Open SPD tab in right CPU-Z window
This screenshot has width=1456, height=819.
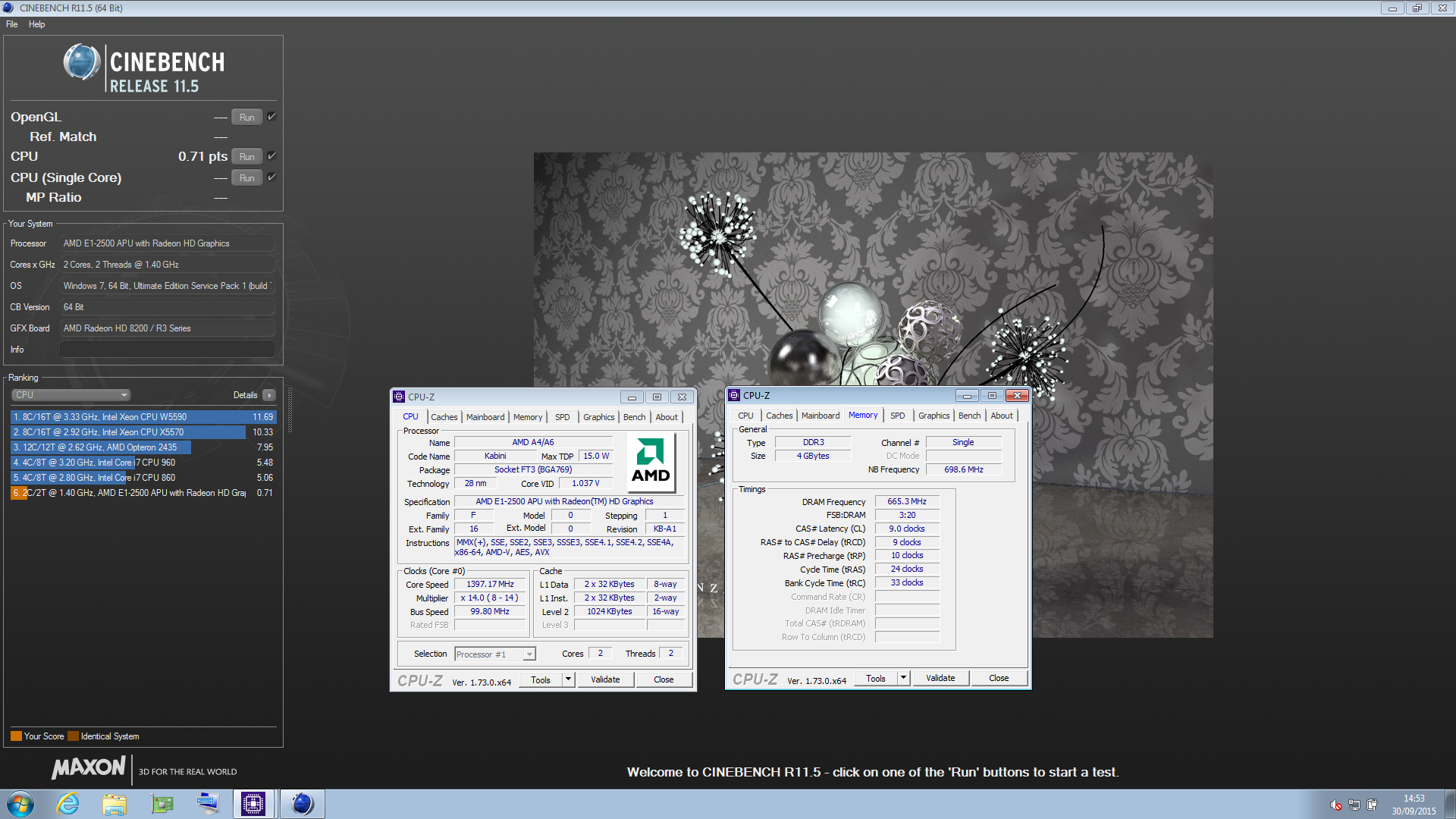coord(897,416)
